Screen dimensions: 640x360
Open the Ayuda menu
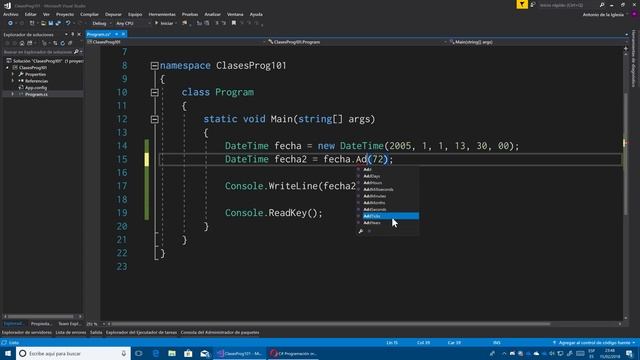point(256,14)
